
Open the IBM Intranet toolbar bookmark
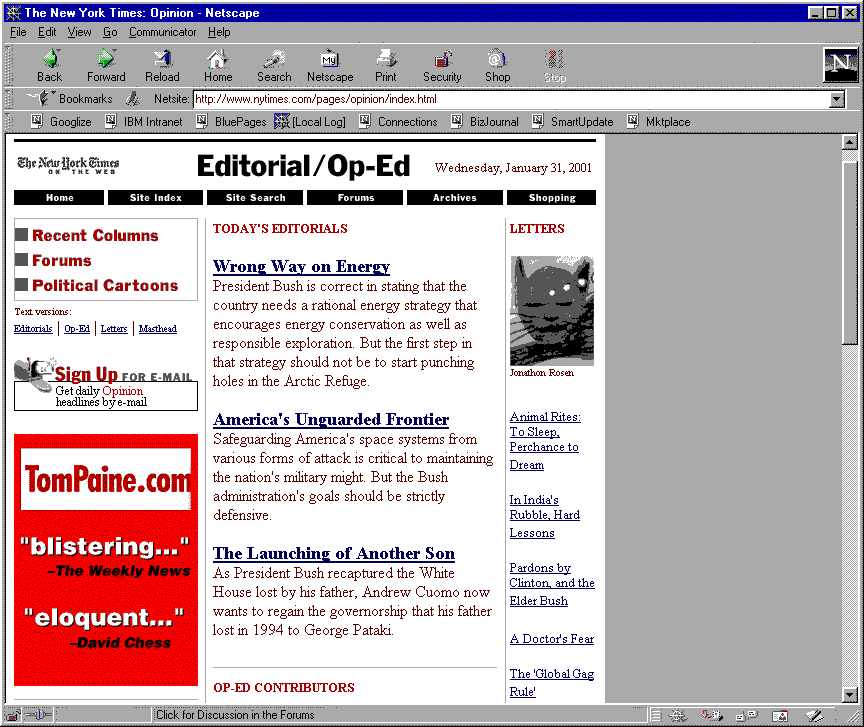click(x=143, y=121)
